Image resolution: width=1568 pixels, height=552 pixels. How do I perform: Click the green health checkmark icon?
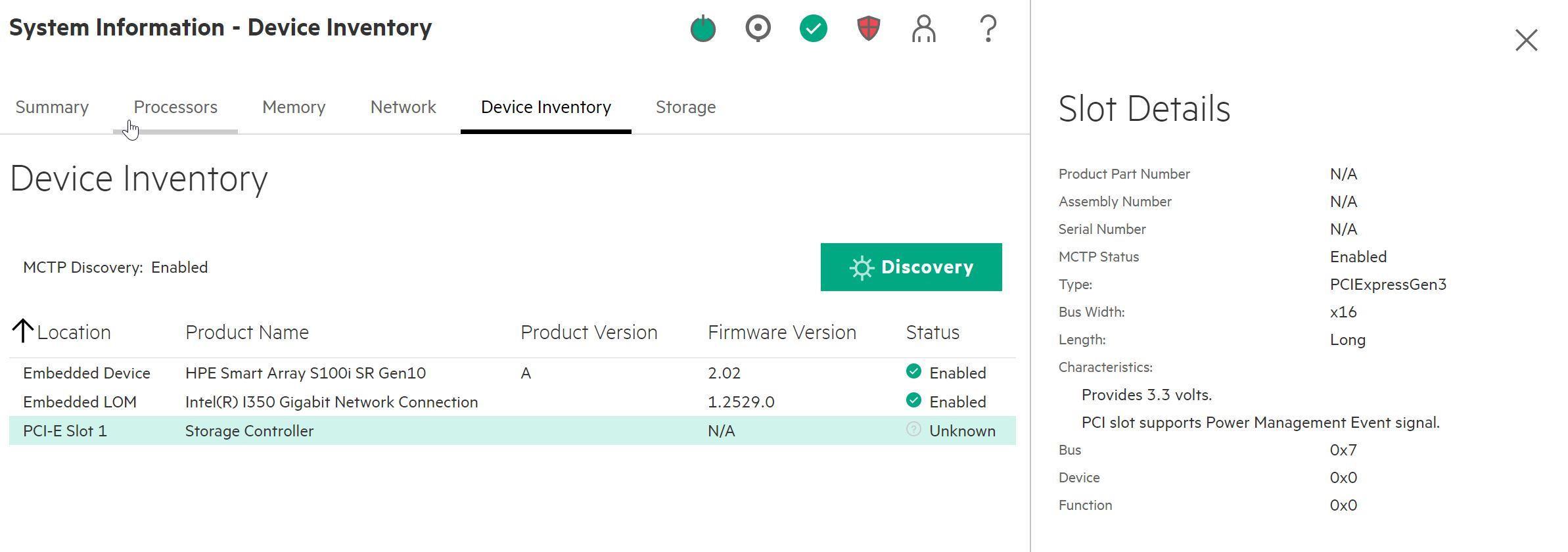tap(813, 29)
